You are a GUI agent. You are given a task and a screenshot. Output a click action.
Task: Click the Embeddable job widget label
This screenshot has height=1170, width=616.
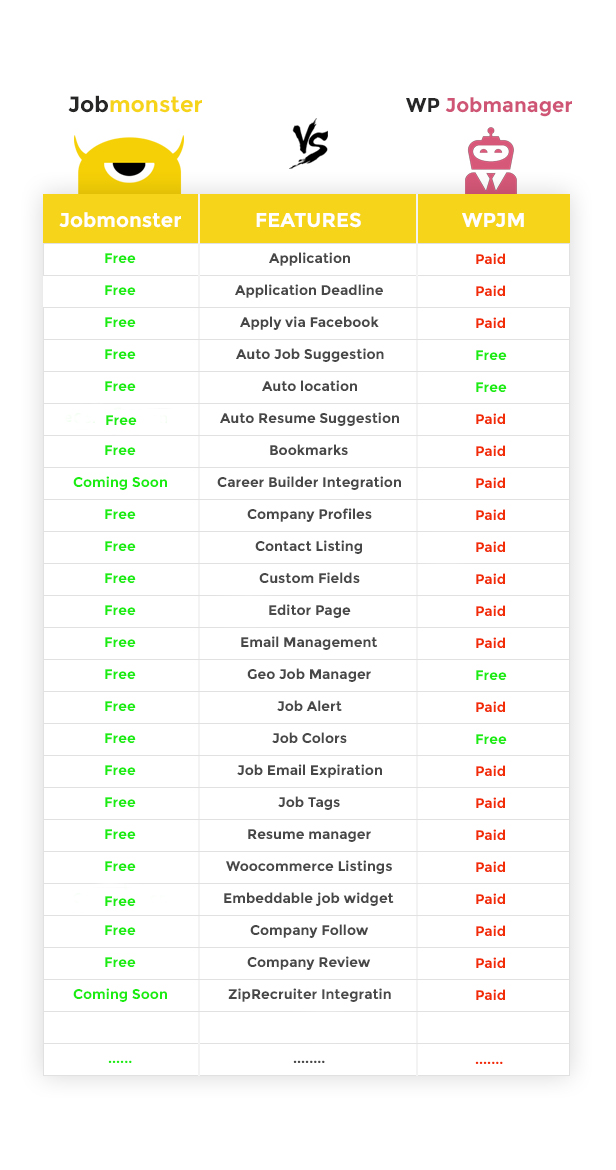click(308, 898)
